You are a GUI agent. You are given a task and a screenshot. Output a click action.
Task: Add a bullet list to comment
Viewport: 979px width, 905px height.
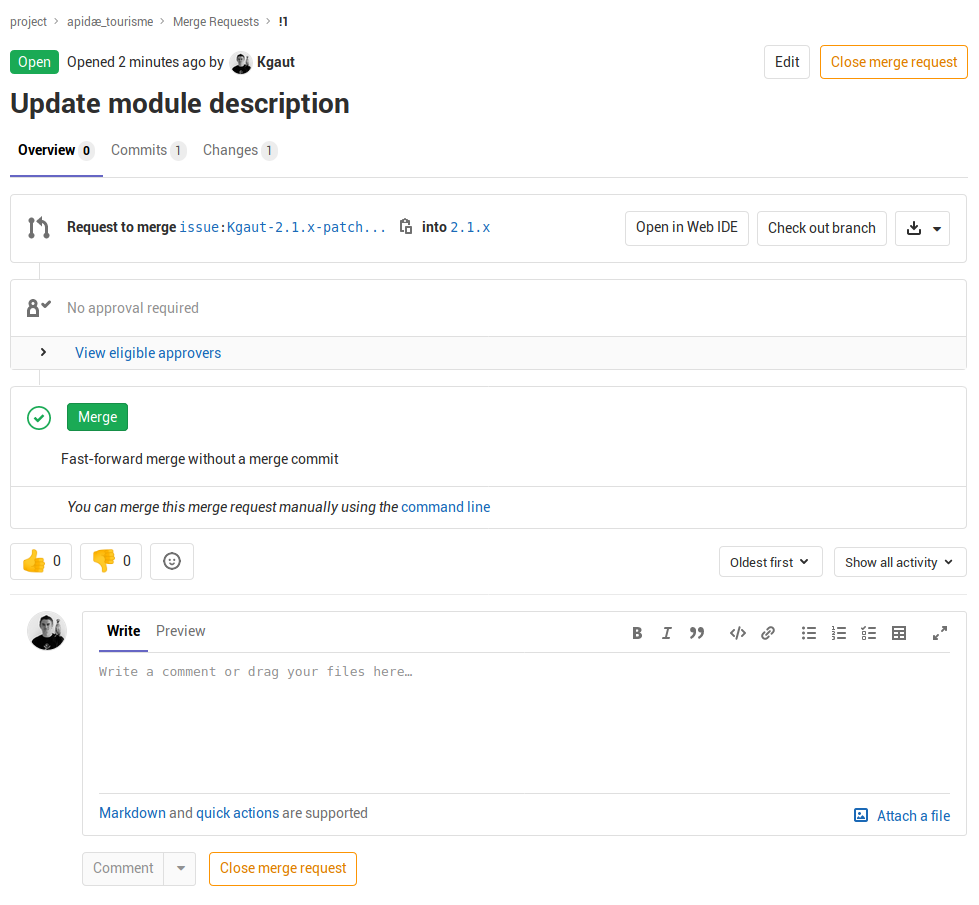click(x=809, y=633)
